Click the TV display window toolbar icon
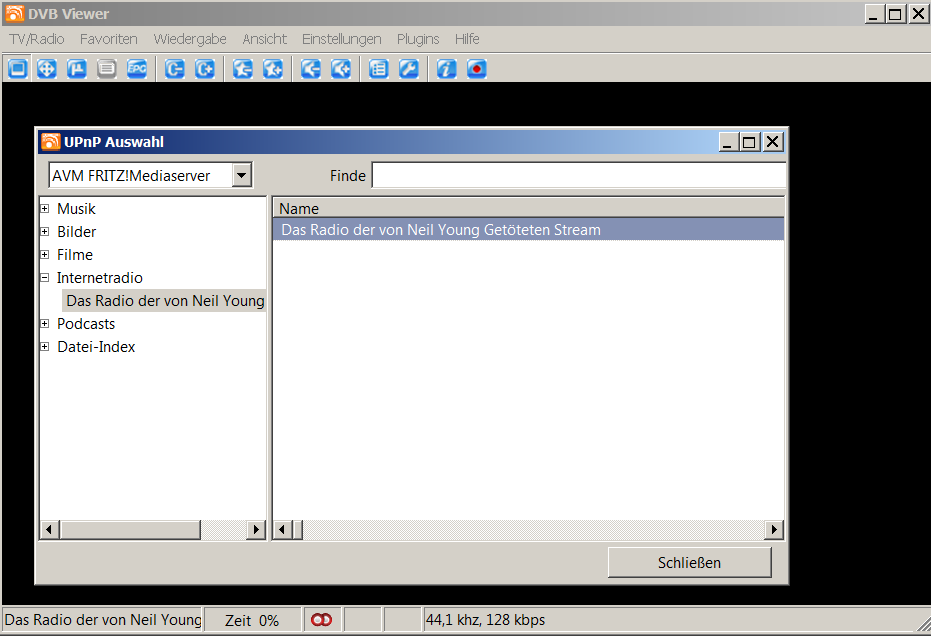Viewport: 931px width, 636px height. (18, 69)
